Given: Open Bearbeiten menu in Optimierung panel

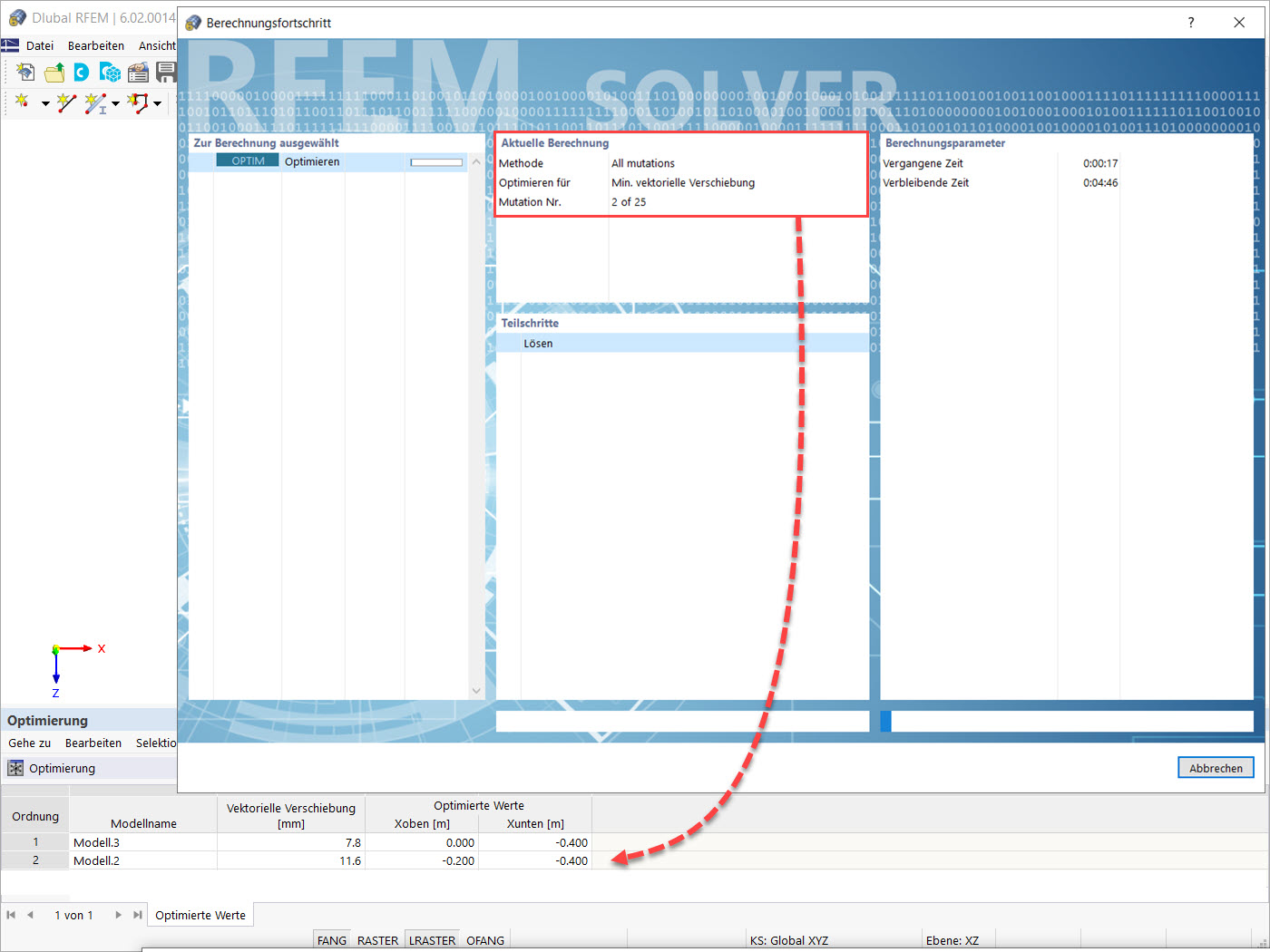Looking at the screenshot, I should tap(93, 743).
